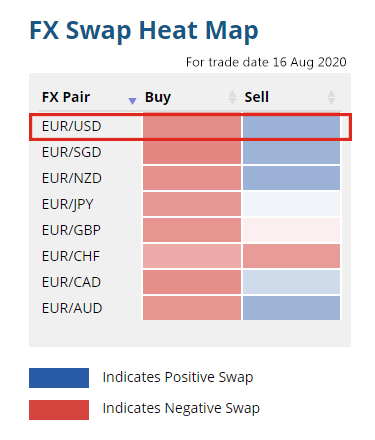Click EUR/USD Sell heat cell

[x=291, y=126]
